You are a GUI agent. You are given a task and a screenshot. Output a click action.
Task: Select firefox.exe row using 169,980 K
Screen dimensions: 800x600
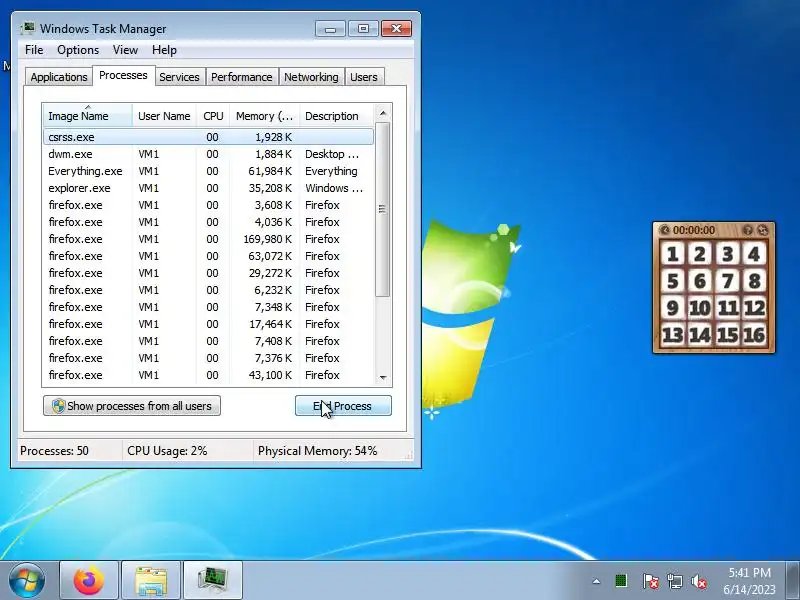pos(209,239)
